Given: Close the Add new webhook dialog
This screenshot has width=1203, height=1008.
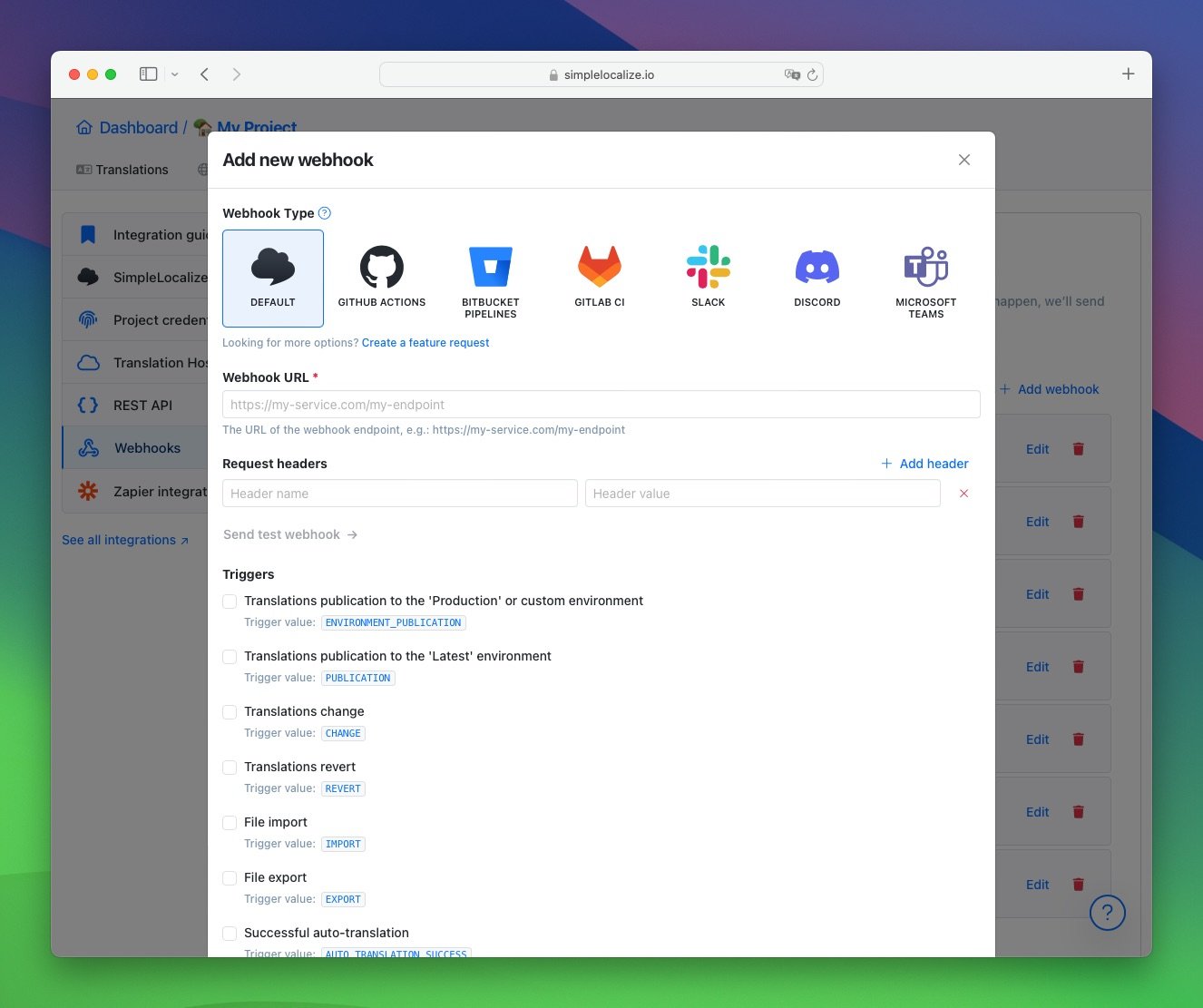Looking at the screenshot, I should [x=964, y=160].
